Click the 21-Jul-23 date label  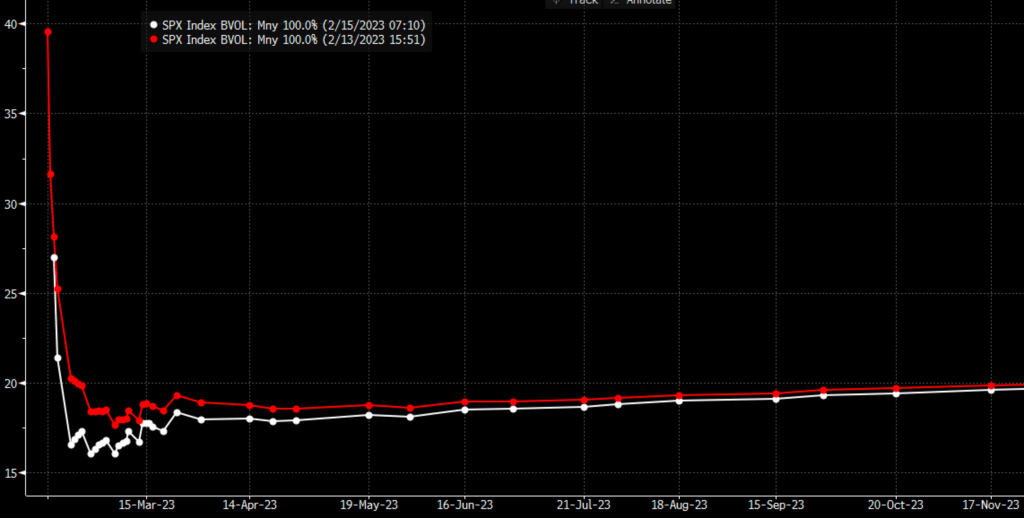(584, 505)
